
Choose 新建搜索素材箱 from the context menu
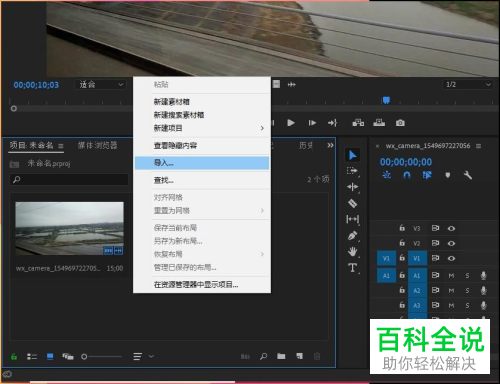click(202, 115)
